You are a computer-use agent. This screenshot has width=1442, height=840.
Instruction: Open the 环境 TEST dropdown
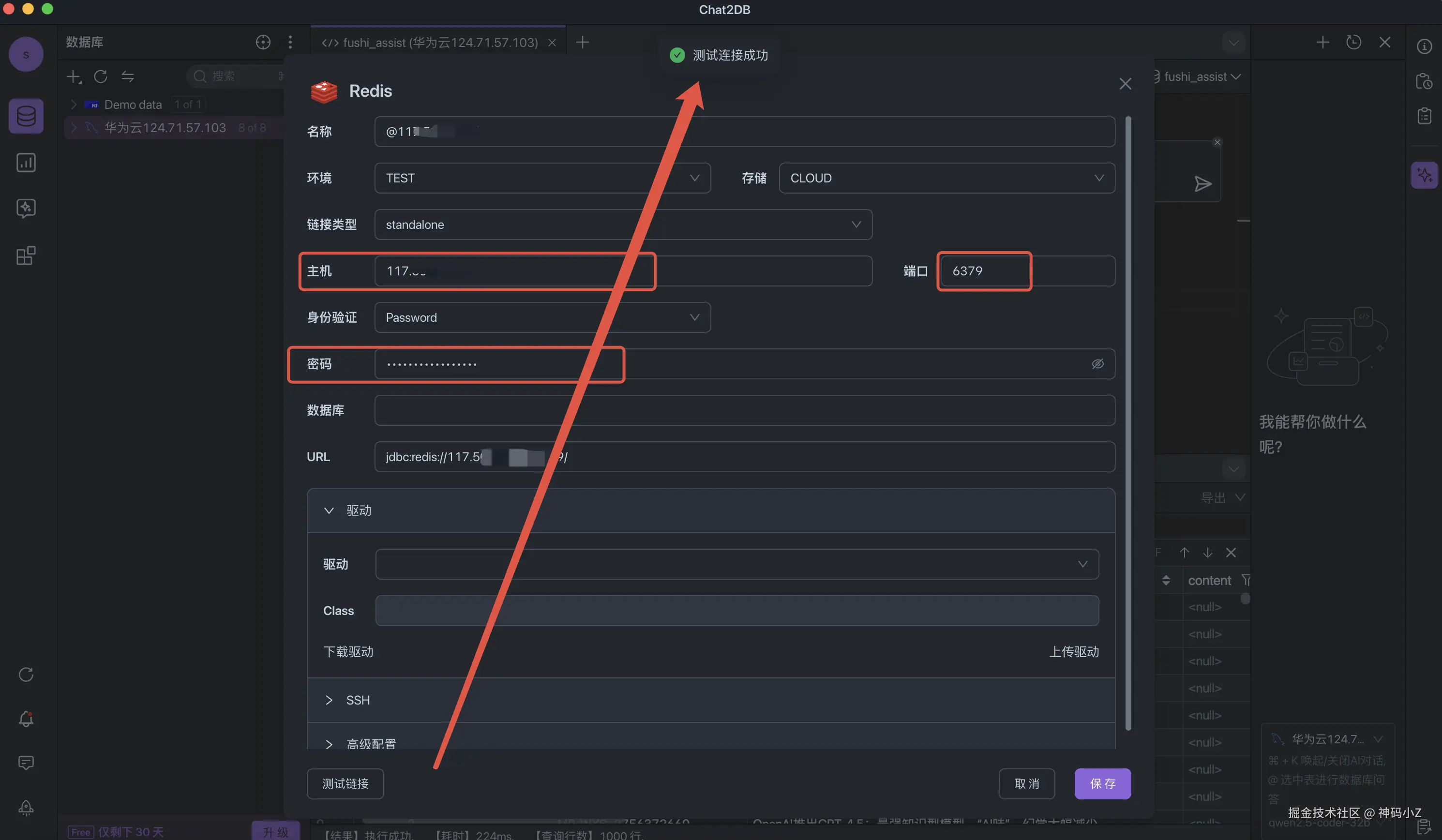click(542, 178)
